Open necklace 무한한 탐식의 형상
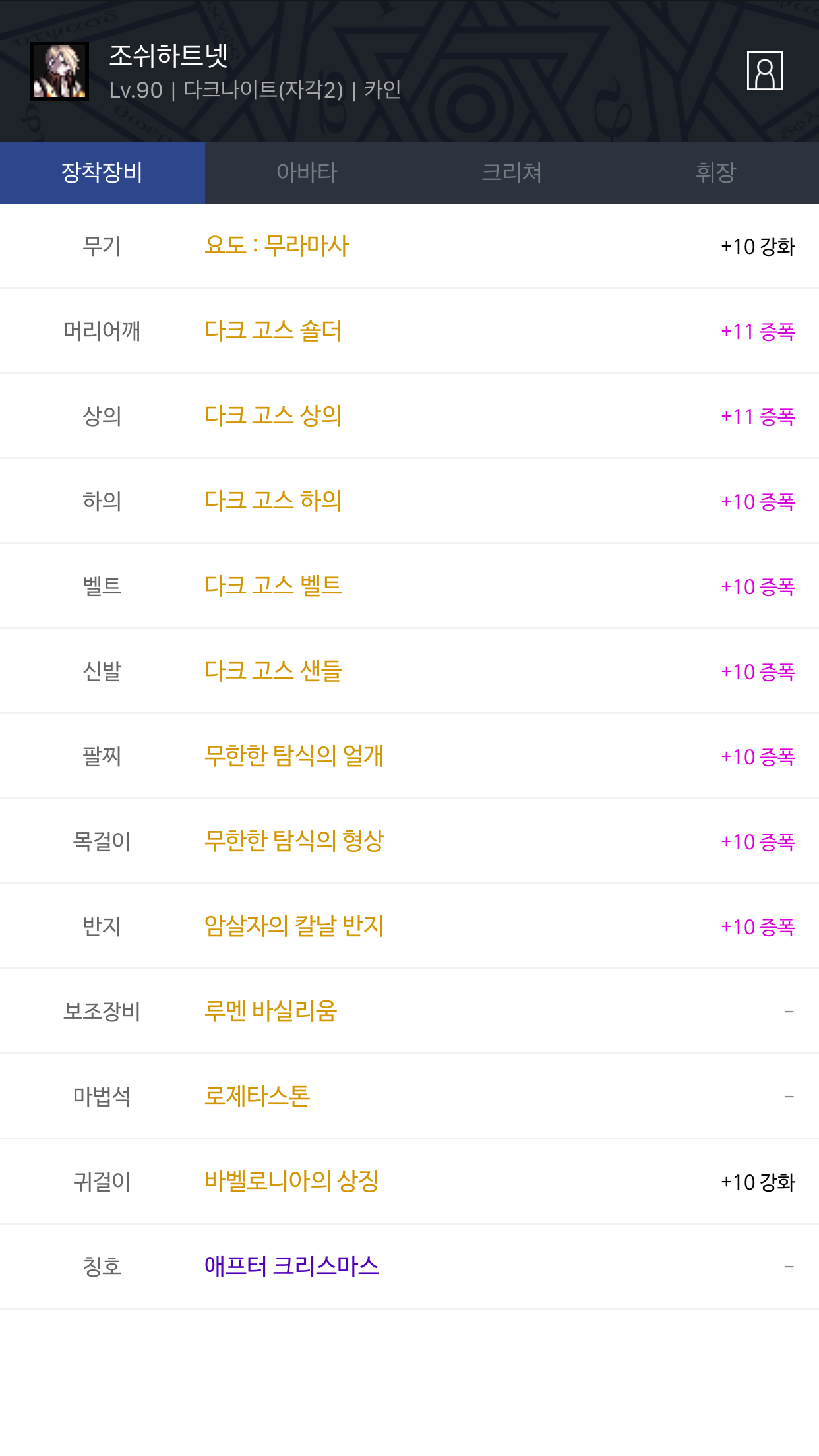Viewport: 819px width, 1456px height. click(x=294, y=841)
